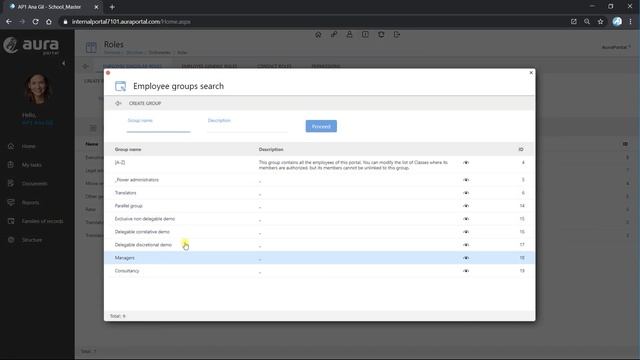Collapse the left sidebar with arrow

click(63, 63)
